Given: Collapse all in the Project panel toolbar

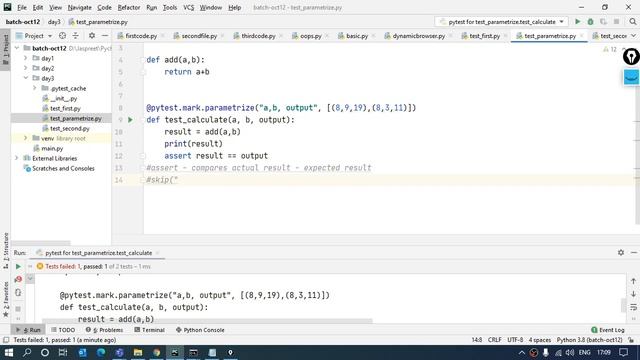Looking at the screenshot, I should coord(76,36).
